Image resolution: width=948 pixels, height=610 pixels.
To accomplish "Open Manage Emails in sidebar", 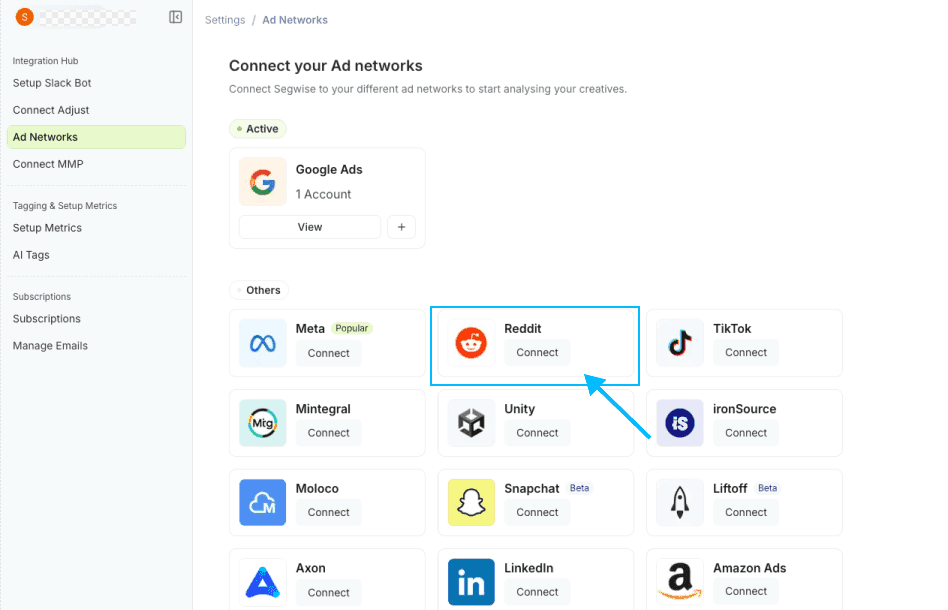I will click(50, 346).
